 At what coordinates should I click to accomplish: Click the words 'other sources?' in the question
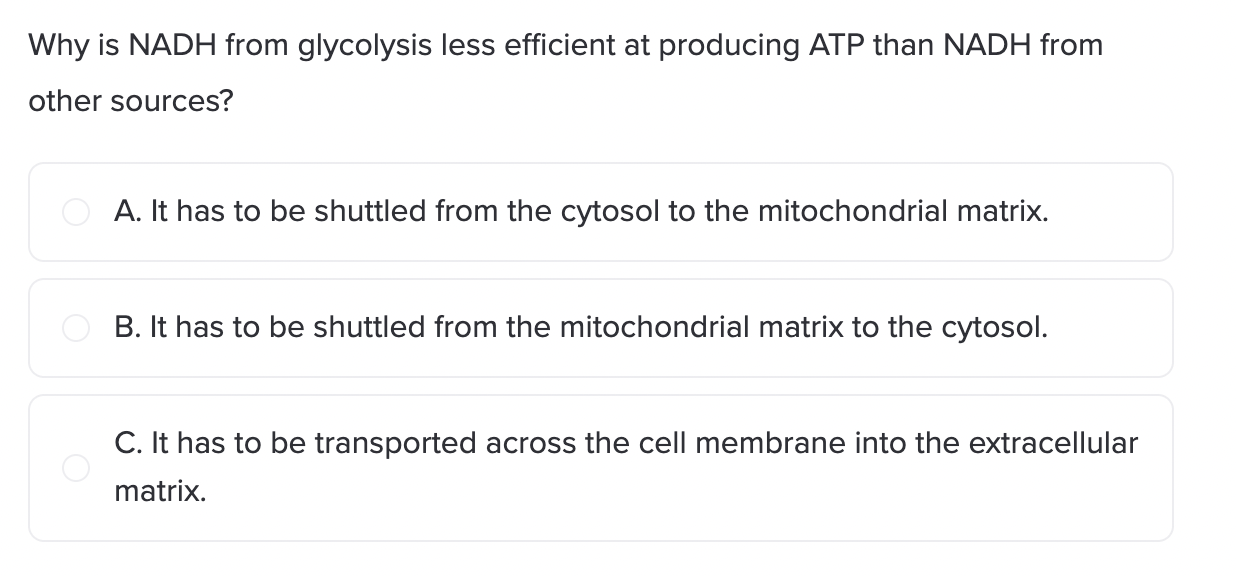[x=130, y=102]
